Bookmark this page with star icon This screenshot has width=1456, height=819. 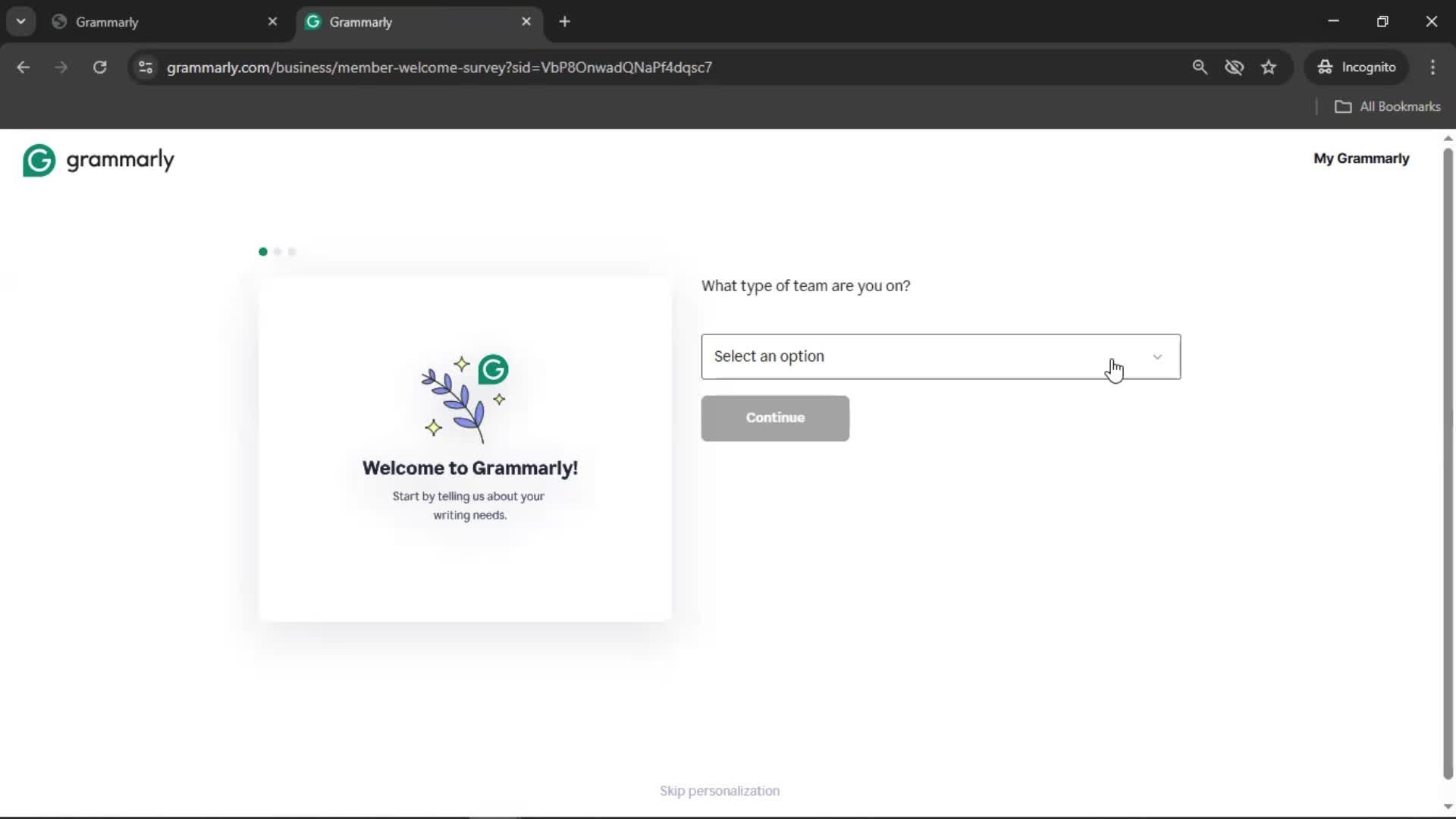(1269, 67)
